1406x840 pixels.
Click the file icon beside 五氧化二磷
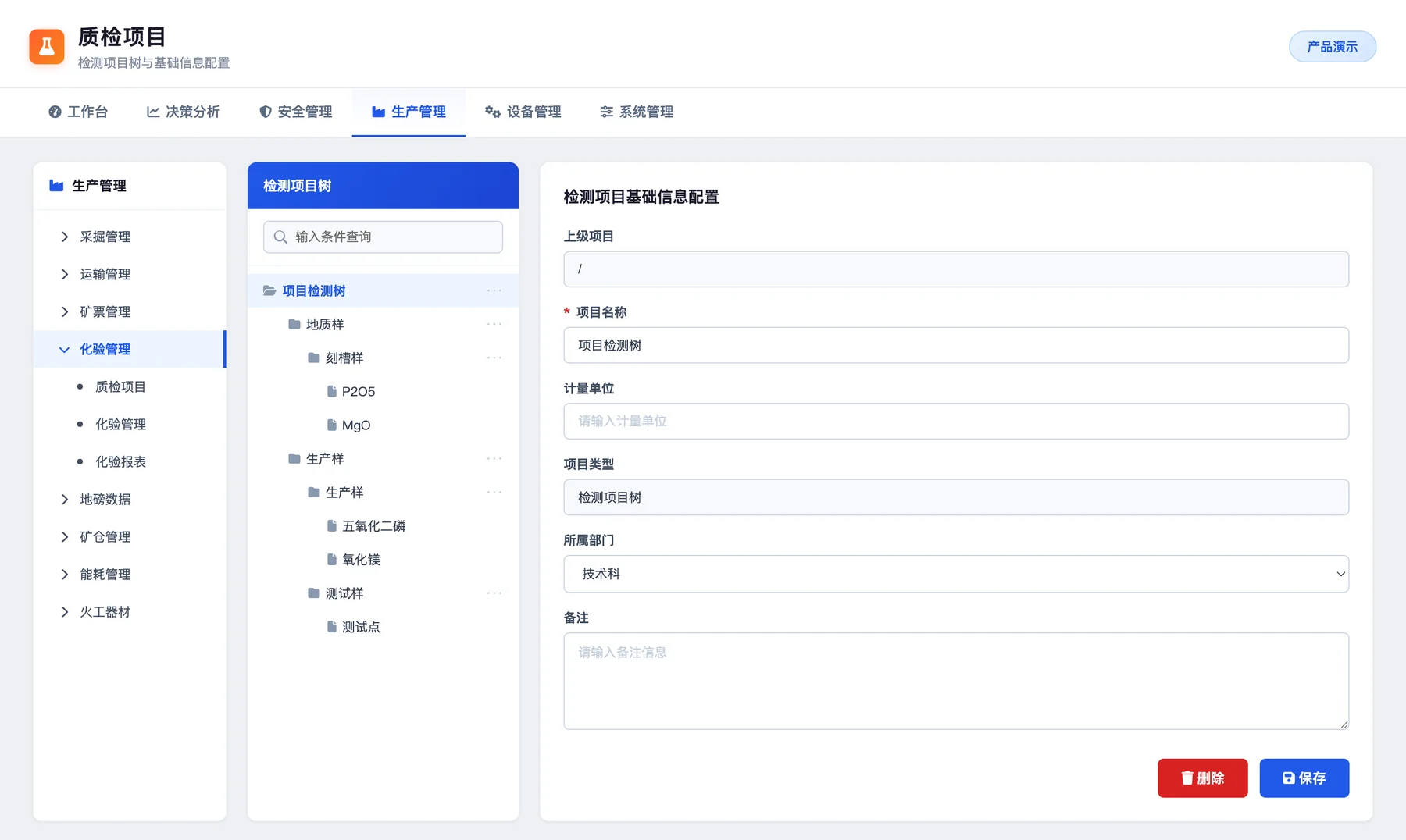pos(332,526)
